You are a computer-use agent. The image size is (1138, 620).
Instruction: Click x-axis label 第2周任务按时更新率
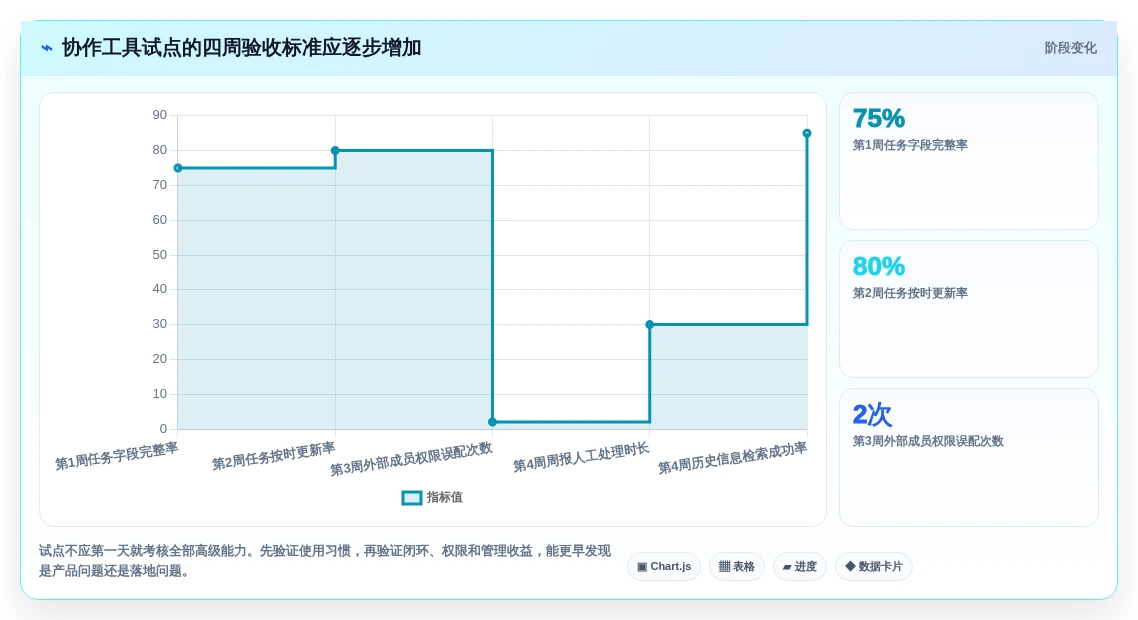[274, 456]
